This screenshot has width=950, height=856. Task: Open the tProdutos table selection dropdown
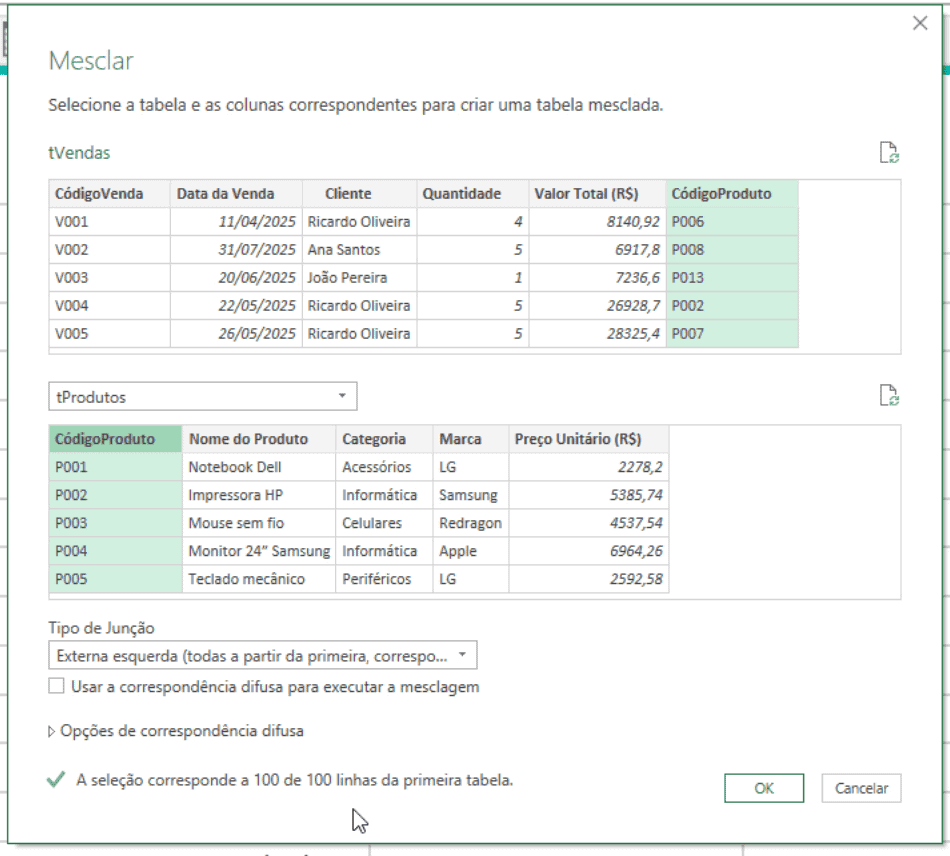click(202, 397)
